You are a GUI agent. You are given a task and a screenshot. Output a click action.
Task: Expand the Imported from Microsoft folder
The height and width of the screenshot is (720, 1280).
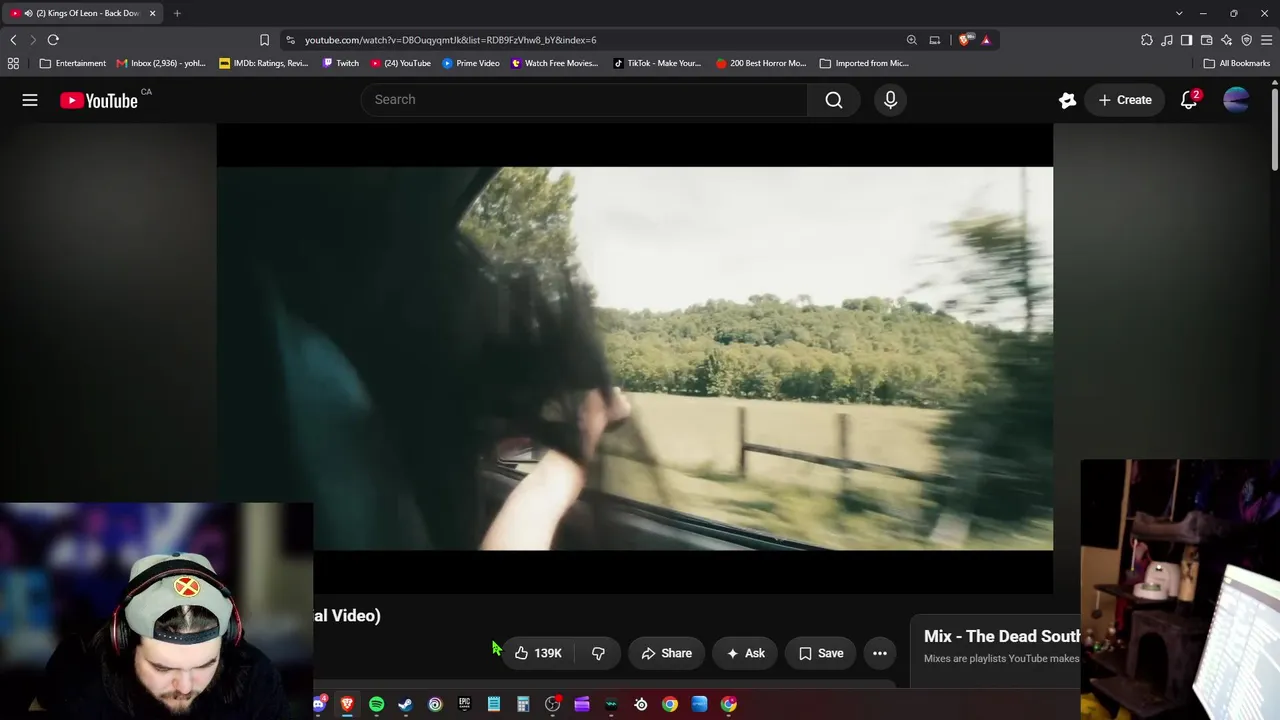click(864, 63)
